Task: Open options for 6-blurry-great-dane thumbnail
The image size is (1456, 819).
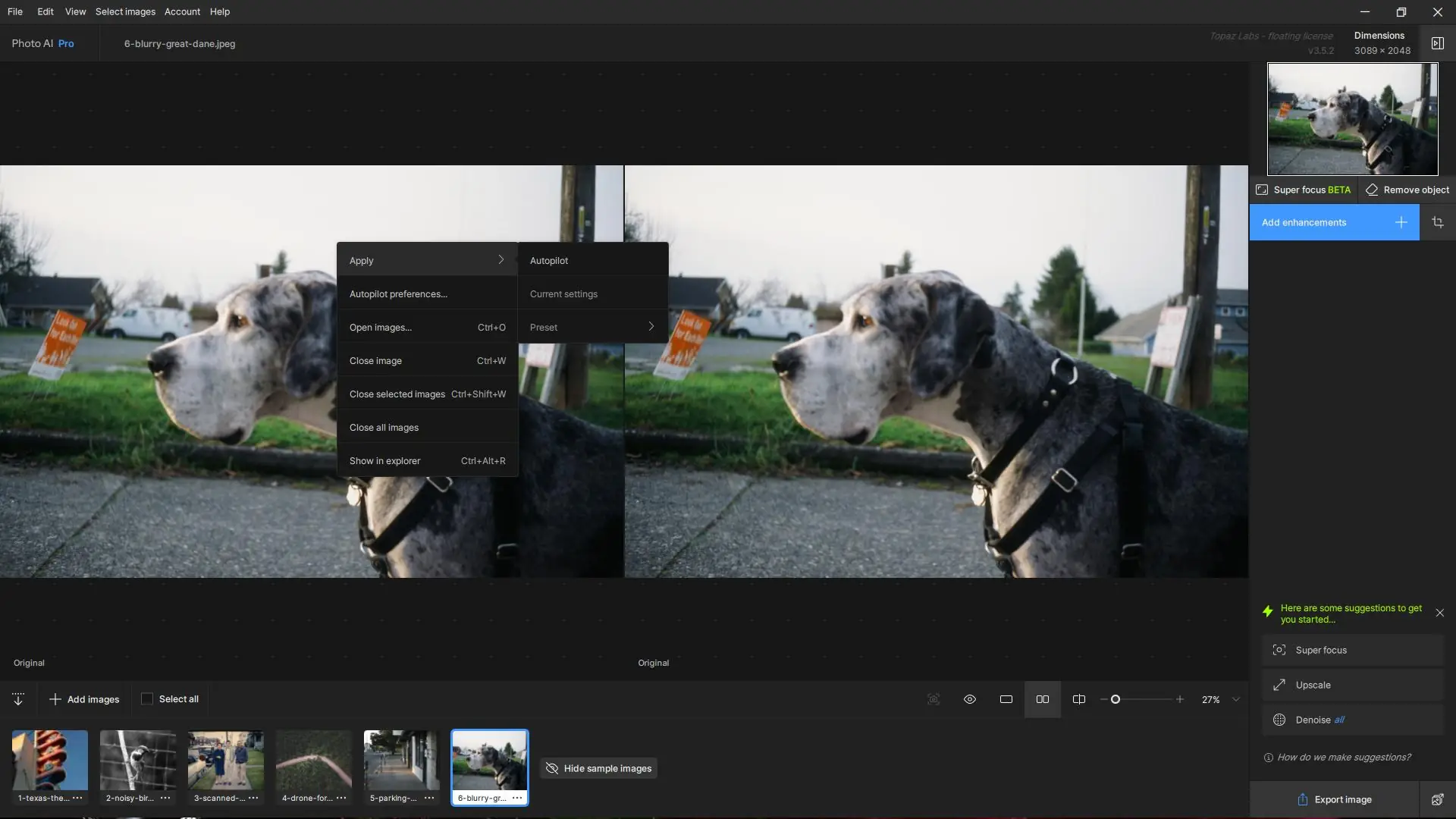Action: point(517,798)
